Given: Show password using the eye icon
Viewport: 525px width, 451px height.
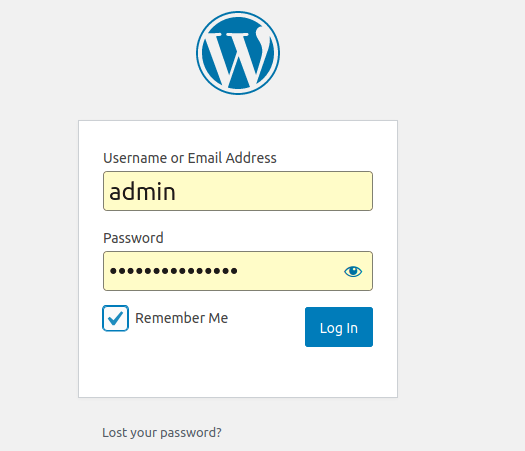Looking at the screenshot, I should click(353, 271).
